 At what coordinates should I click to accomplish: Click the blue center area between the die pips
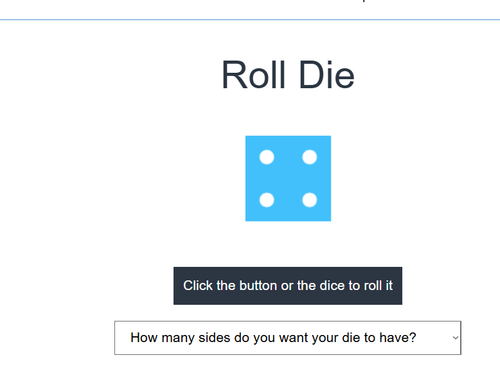(288, 178)
